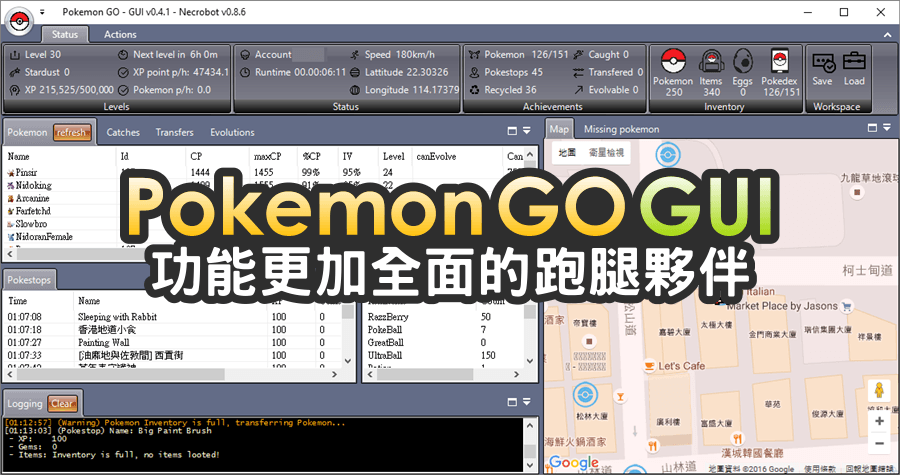
Task: Zoom in on the map
Action: click(x=879, y=421)
